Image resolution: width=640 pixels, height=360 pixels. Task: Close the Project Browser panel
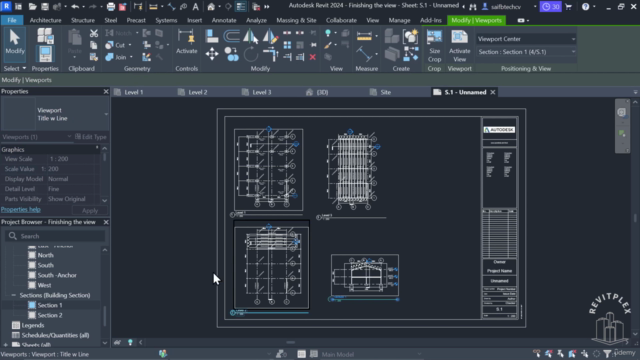106,222
